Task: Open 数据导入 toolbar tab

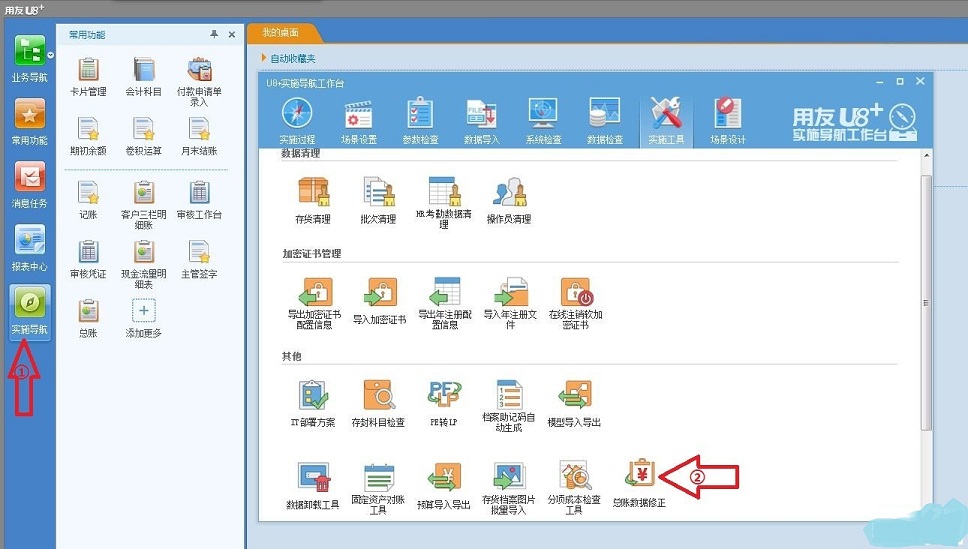Action: pyautogui.click(x=482, y=121)
